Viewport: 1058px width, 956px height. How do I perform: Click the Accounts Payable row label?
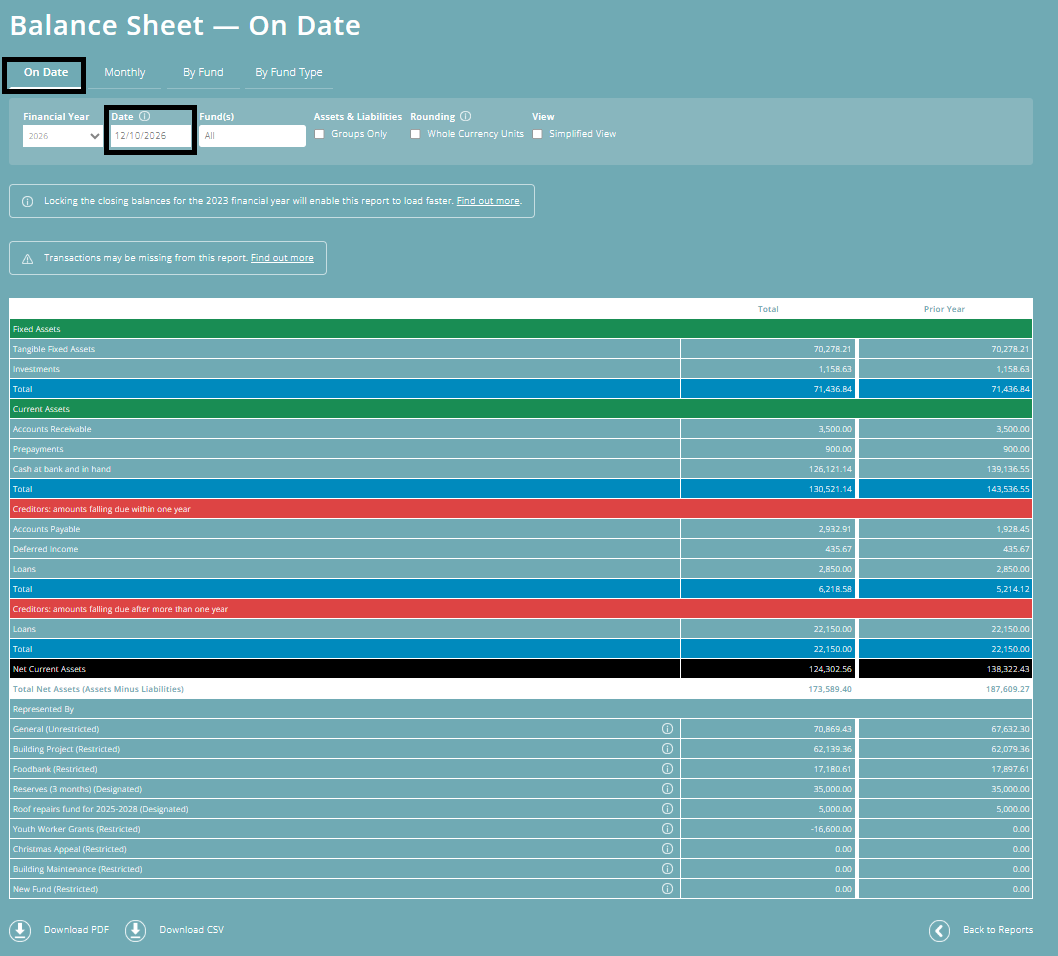[x=47, y=529]
